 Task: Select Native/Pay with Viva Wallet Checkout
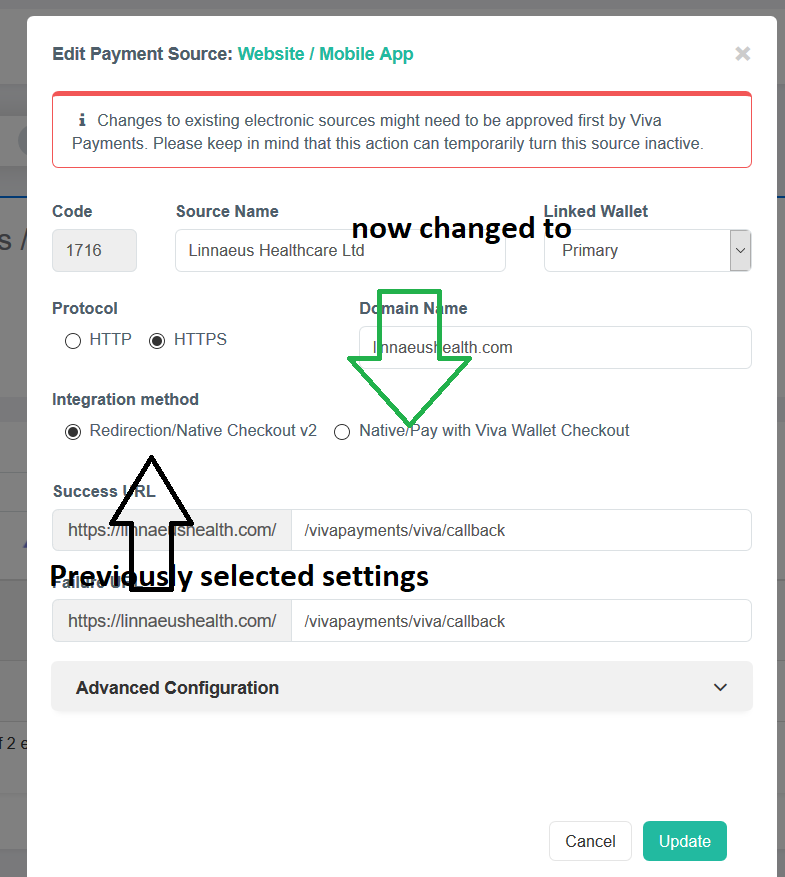(x=342, y=431)
